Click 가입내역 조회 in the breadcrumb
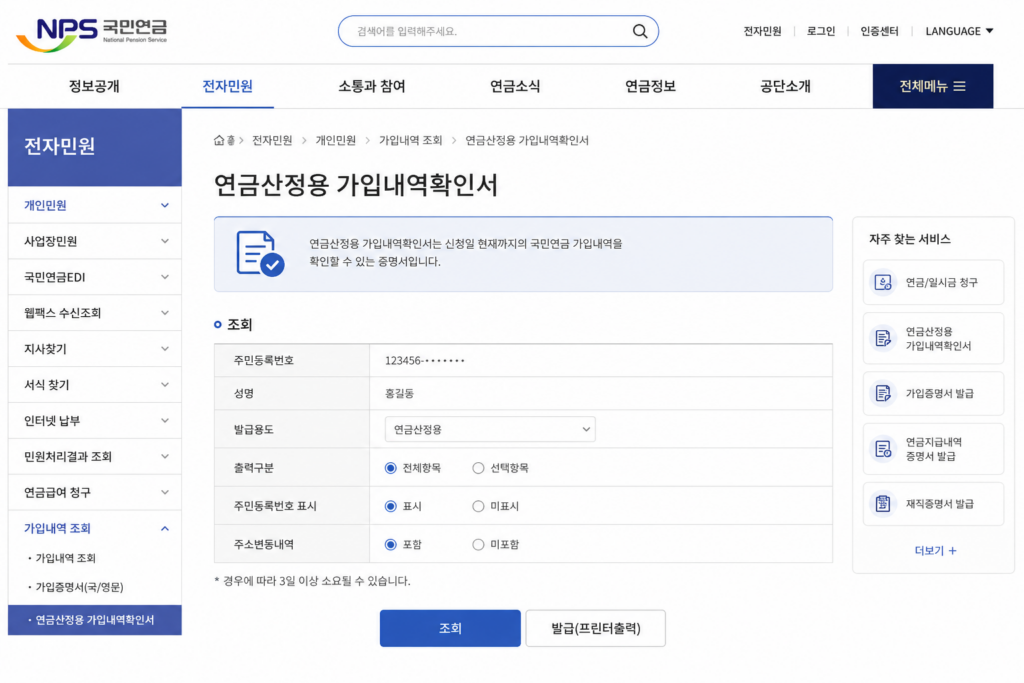Image resolution: width=1024 pixels, height=683 pixels. [411, 140]
